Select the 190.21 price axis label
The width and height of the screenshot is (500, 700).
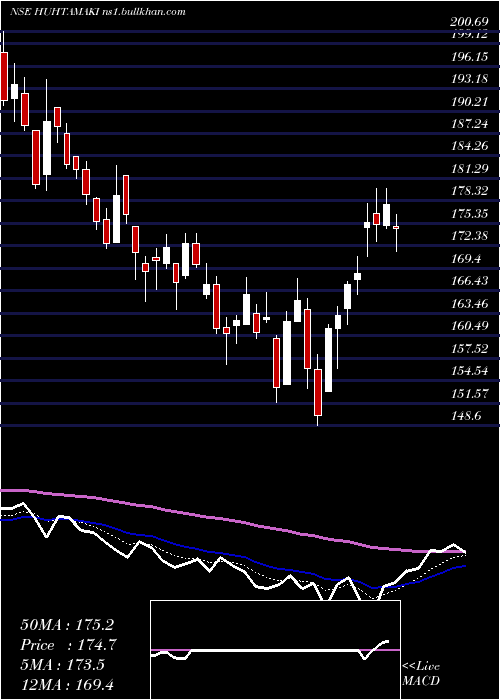(471, 102)
